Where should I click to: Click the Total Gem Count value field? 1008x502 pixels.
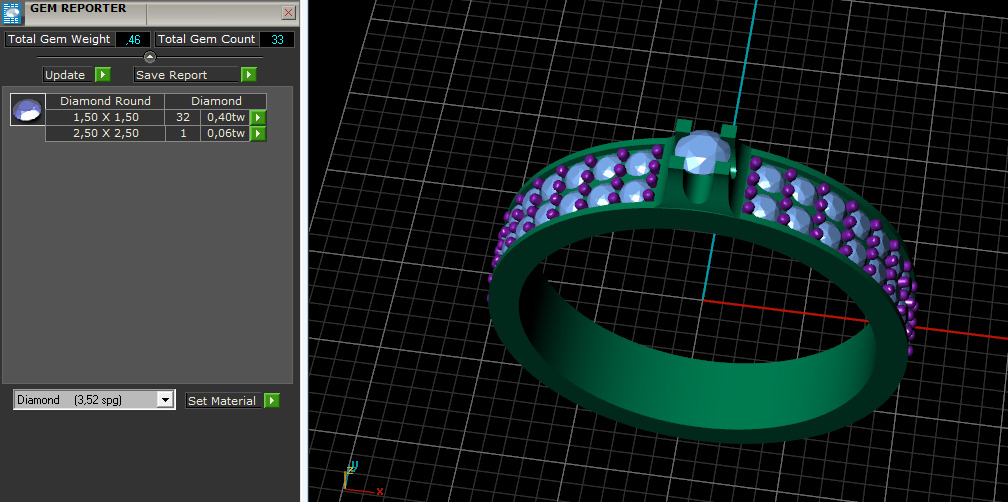tap(277, 39)
